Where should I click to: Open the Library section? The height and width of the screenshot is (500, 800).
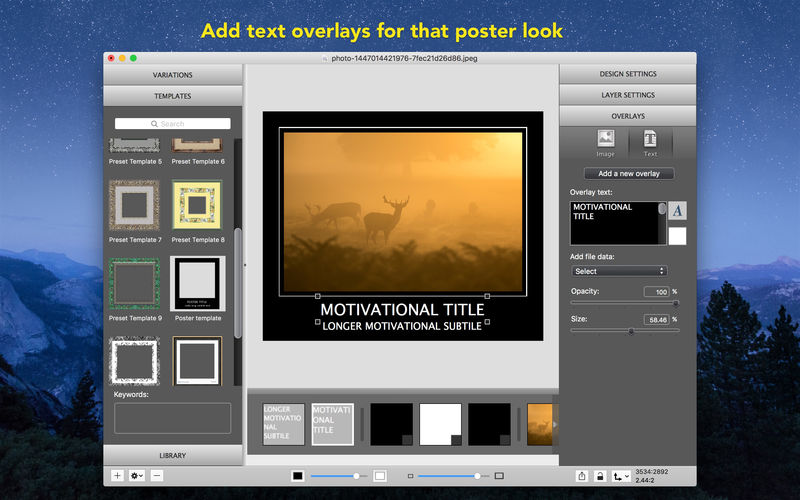pyautogui.click(x=172, y=455)
